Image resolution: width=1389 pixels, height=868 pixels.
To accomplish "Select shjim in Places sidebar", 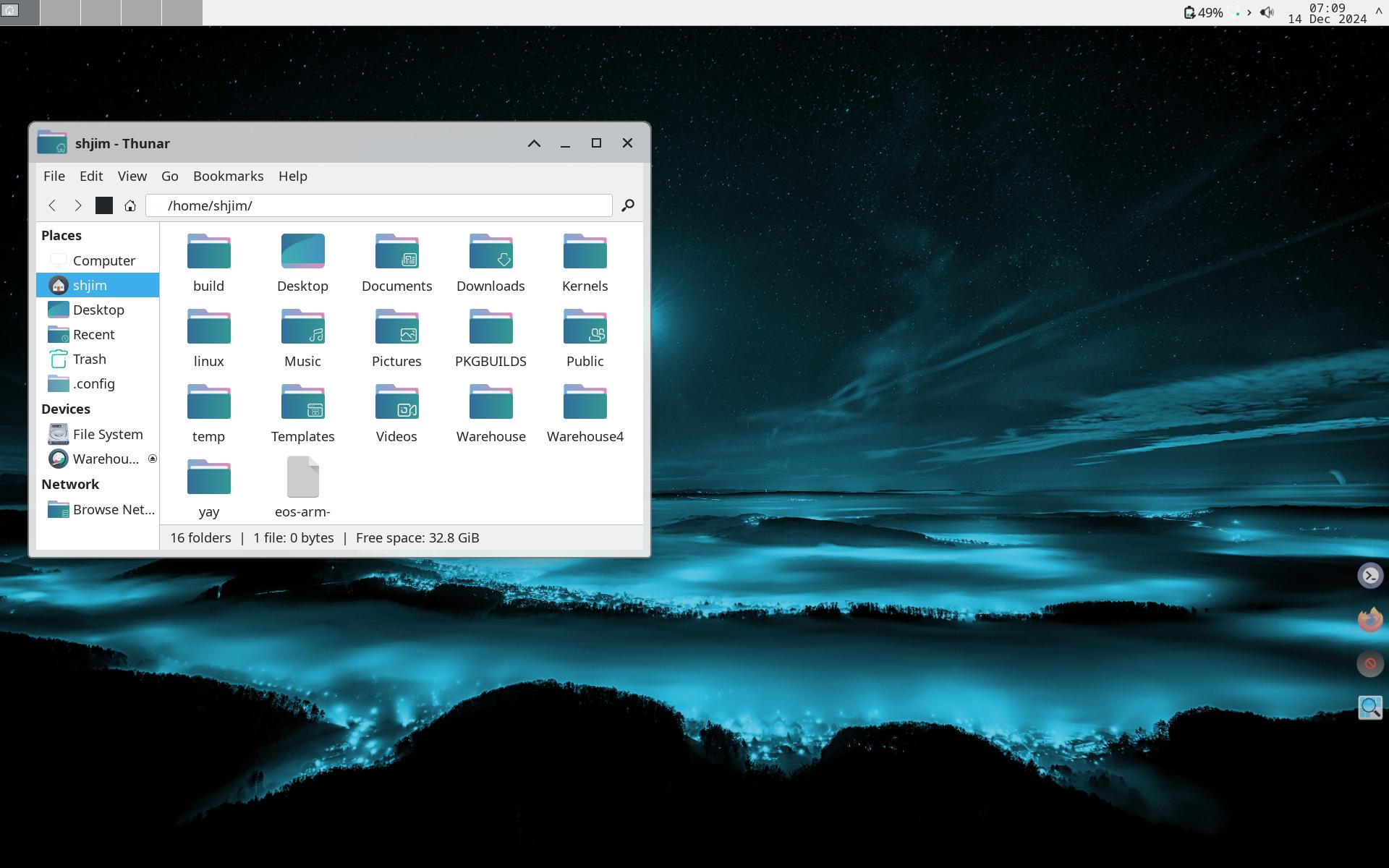I will tap(98, 285).
